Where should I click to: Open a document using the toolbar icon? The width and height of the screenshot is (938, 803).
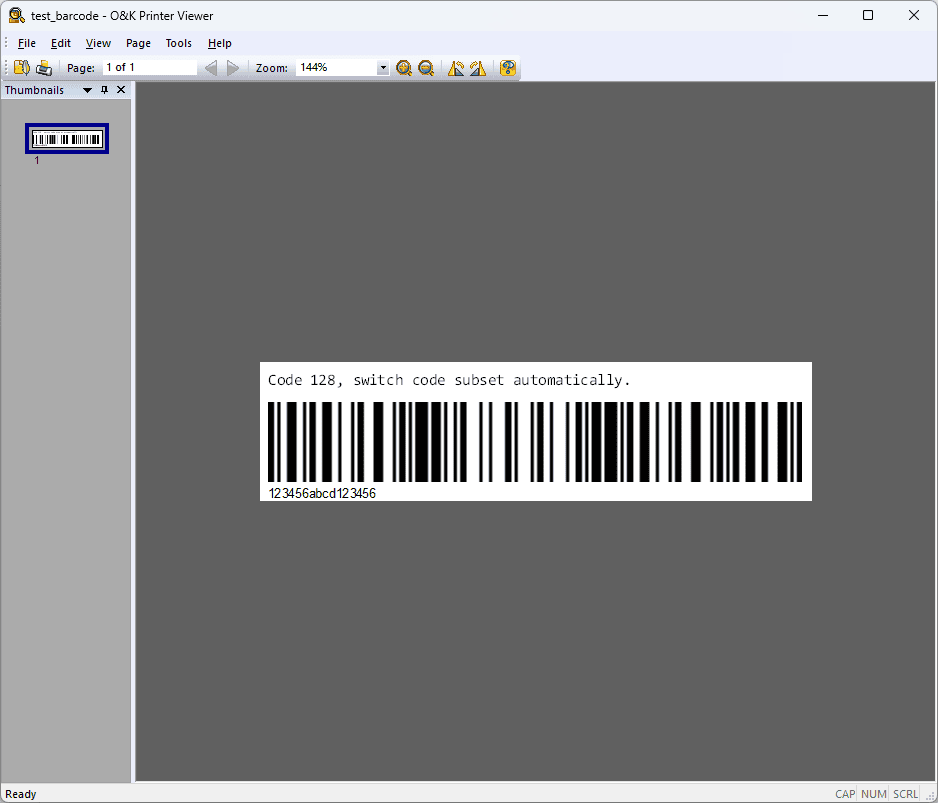click(x=21, y=67)
